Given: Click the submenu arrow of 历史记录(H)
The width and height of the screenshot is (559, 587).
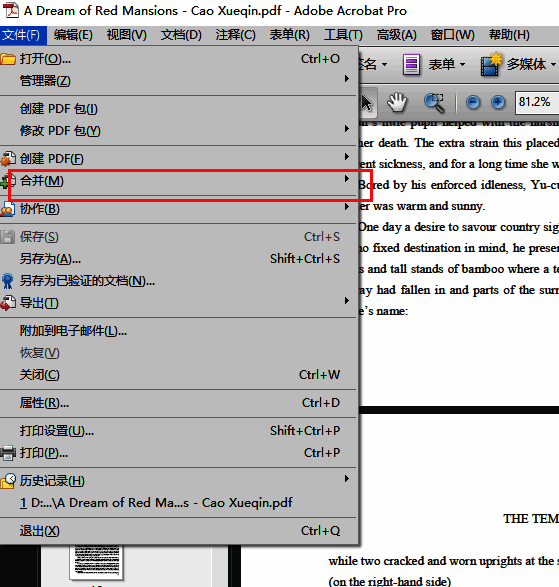Looking at the screenshot, I should click(x=347, y=479).
